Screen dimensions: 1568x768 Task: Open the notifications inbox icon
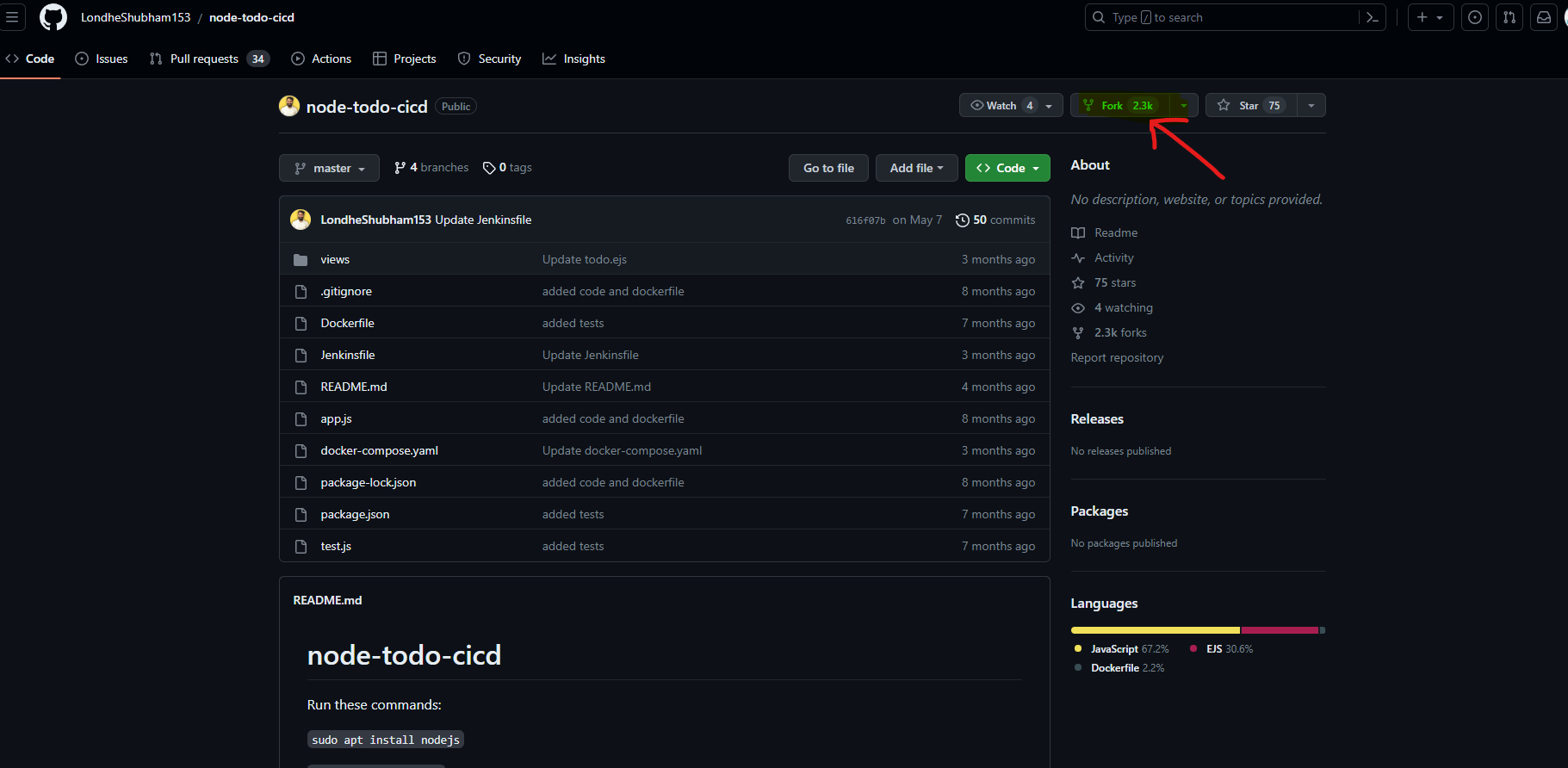pyautogui.click(x=1544, y=17)
